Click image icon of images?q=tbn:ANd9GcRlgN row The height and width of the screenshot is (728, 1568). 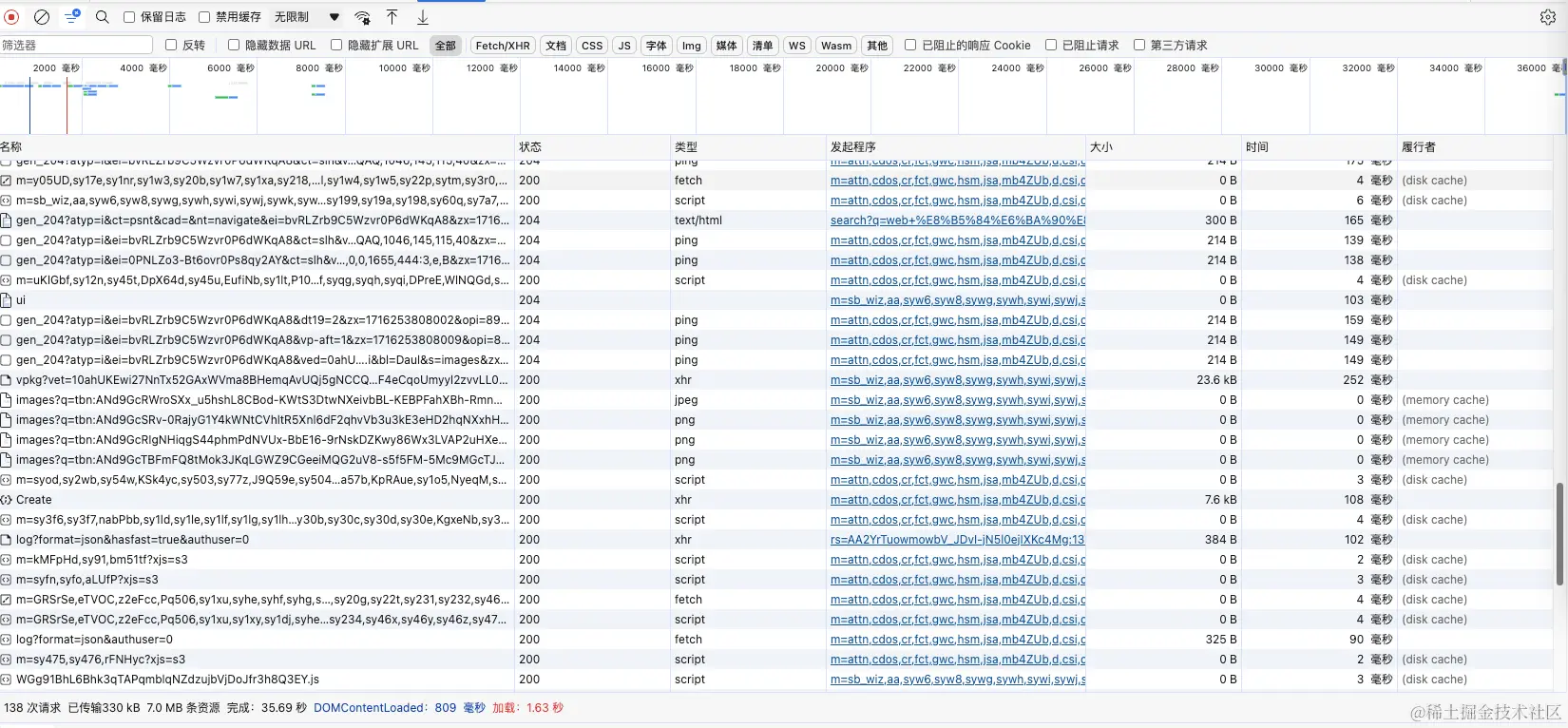pyautogui.click(x=7, y=440)
